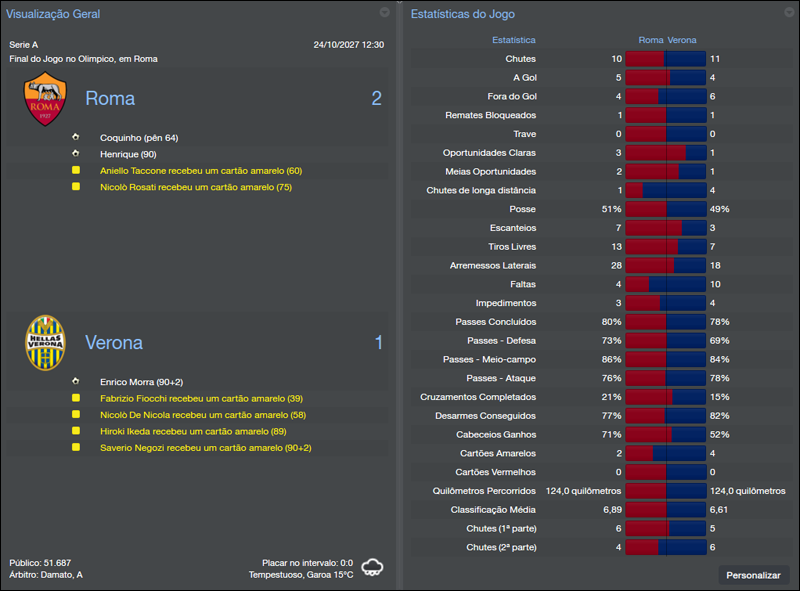Click the Roma club crest
The height and width of the screenshot is (591, 800).
(45, 99)
